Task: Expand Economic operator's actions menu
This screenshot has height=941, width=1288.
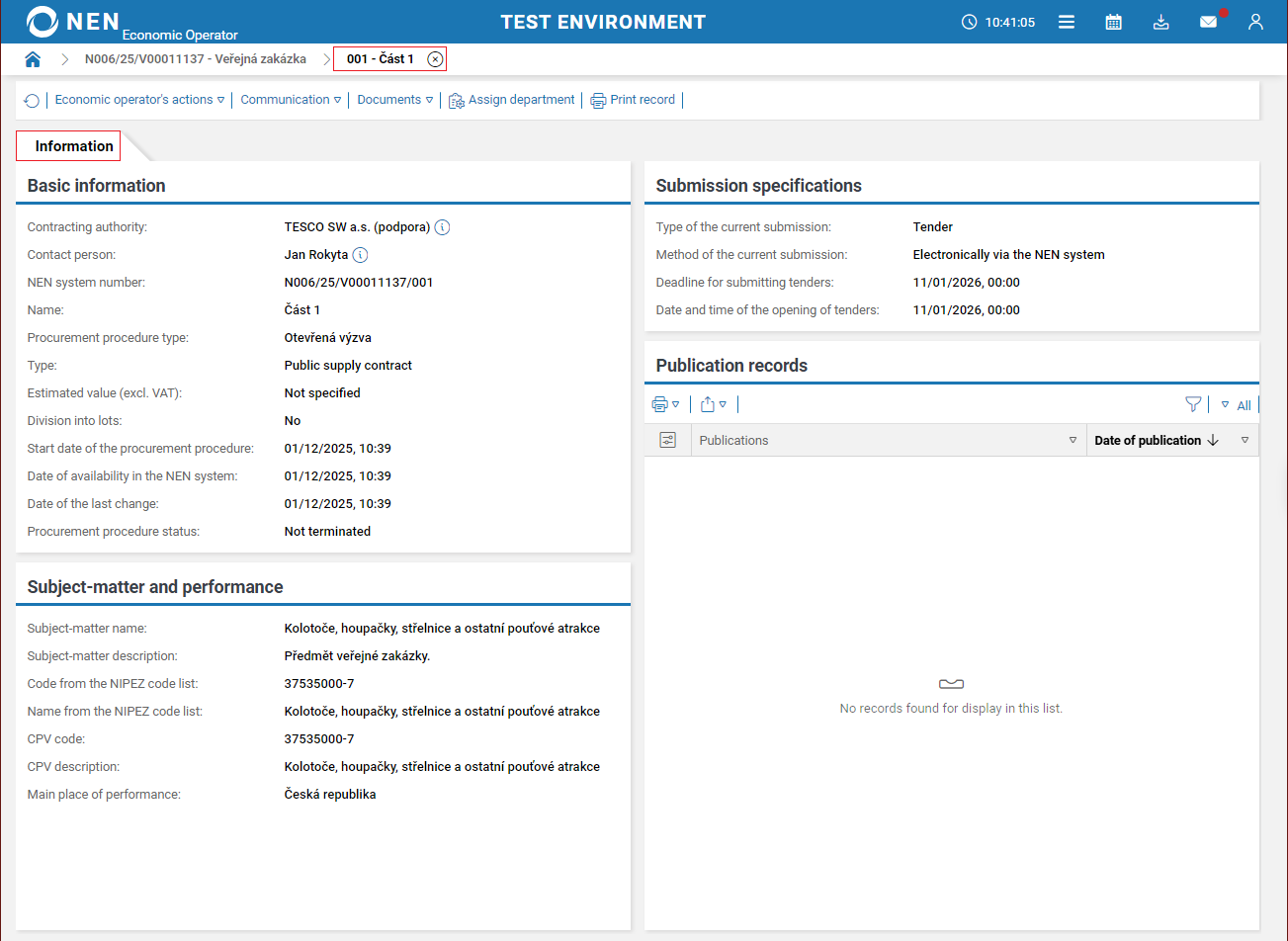Action: coord(139,100)
